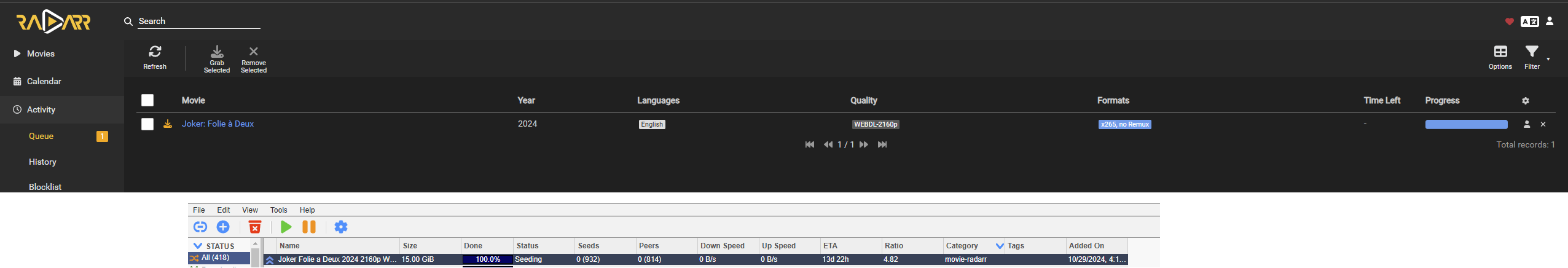
Task: Select the Joker Folie a Deux torrent row
Action: click(696, 259)
